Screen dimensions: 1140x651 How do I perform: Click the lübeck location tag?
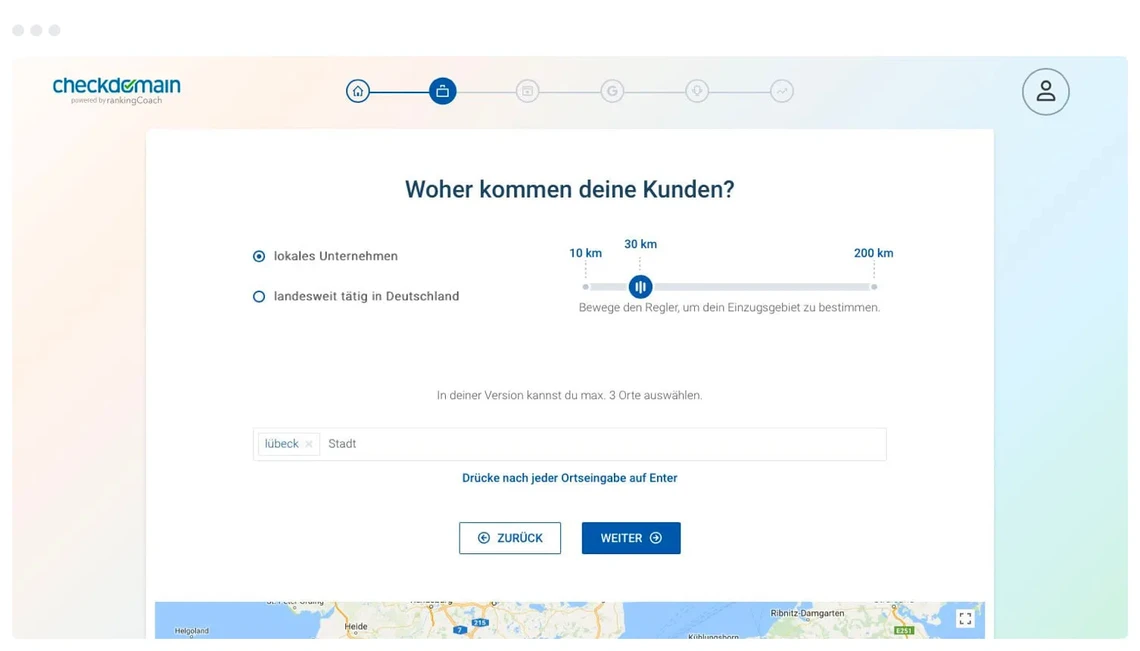pos(282,444)
